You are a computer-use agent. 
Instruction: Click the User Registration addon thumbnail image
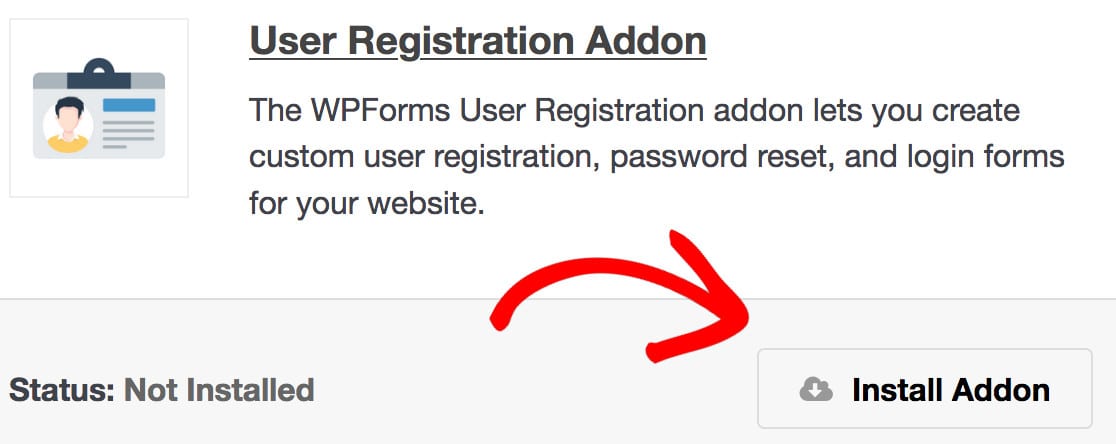tap(98, 107)
